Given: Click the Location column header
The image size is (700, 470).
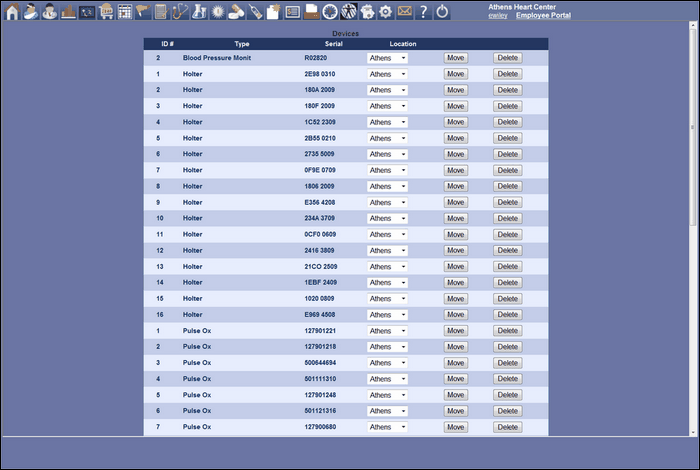Looking at the screenshot, I should [x=403, y=44].
